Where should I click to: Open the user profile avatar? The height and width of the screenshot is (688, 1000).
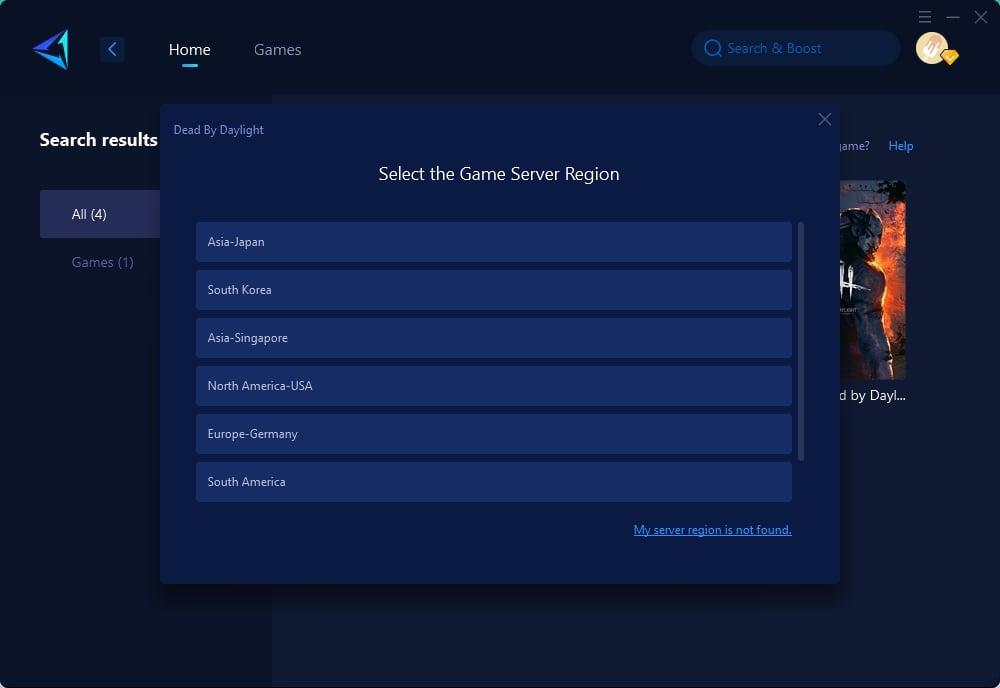[932, 48]
